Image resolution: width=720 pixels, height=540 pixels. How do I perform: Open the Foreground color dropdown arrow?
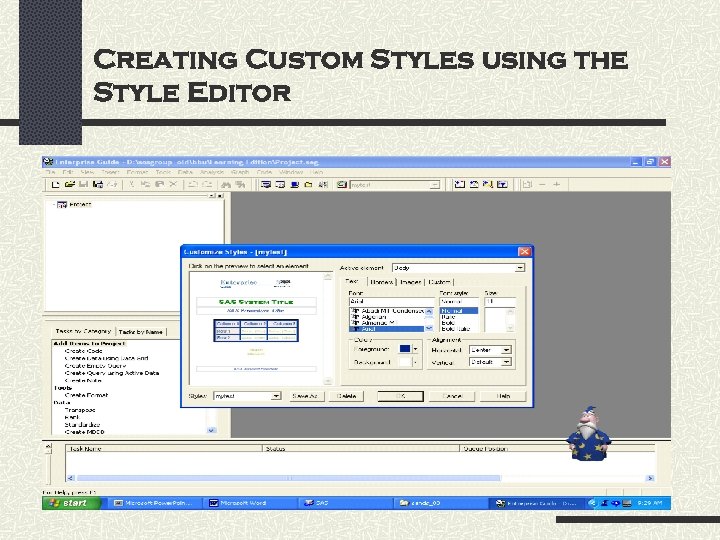(x=416, y=349)
